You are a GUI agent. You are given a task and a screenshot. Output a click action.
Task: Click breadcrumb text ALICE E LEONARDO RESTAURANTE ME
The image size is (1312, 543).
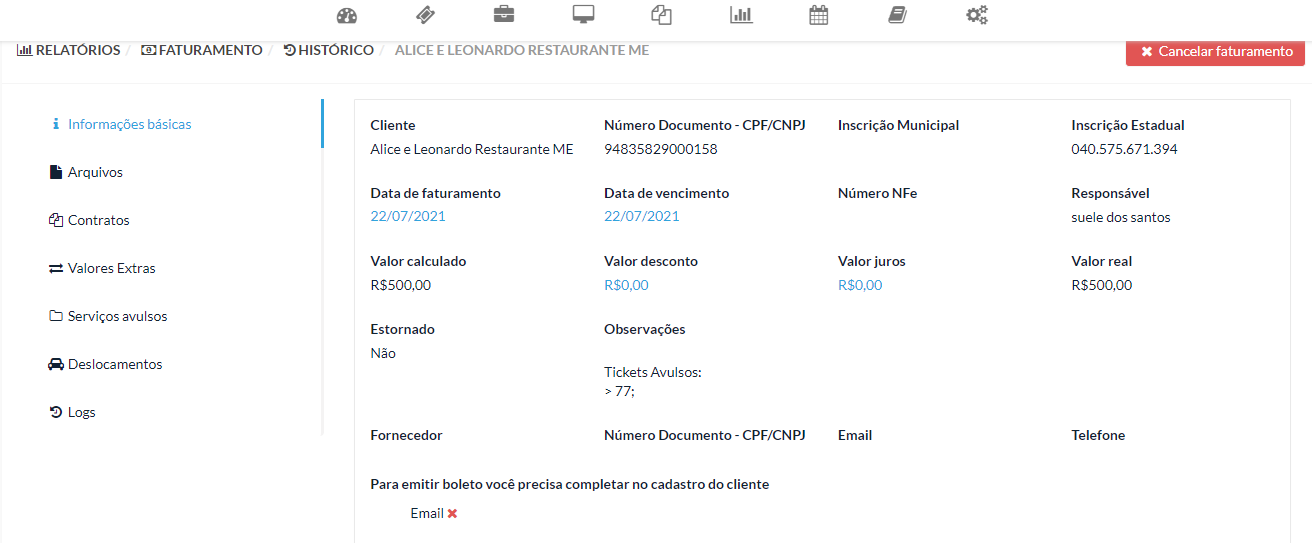pyautogui.click(x=522, y=50)
